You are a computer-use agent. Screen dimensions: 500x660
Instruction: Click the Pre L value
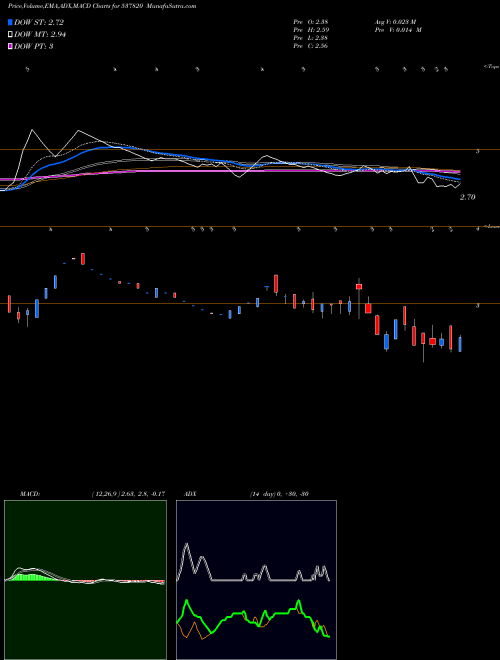[x=311, y=38]
